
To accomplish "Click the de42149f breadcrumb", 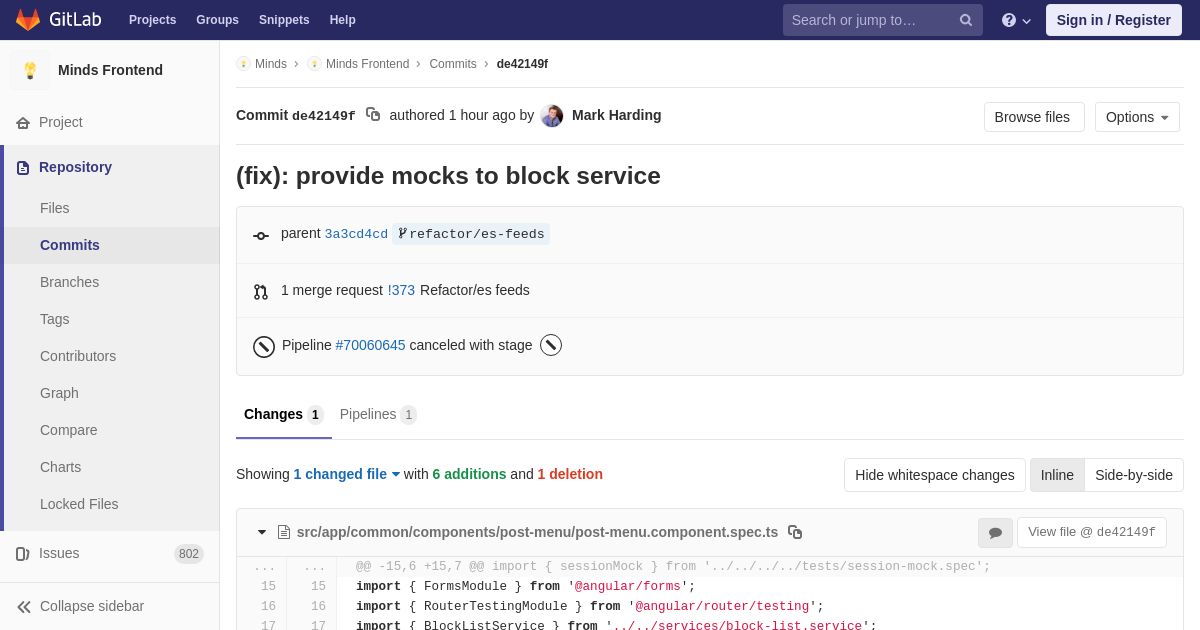I will pos(522,64).
